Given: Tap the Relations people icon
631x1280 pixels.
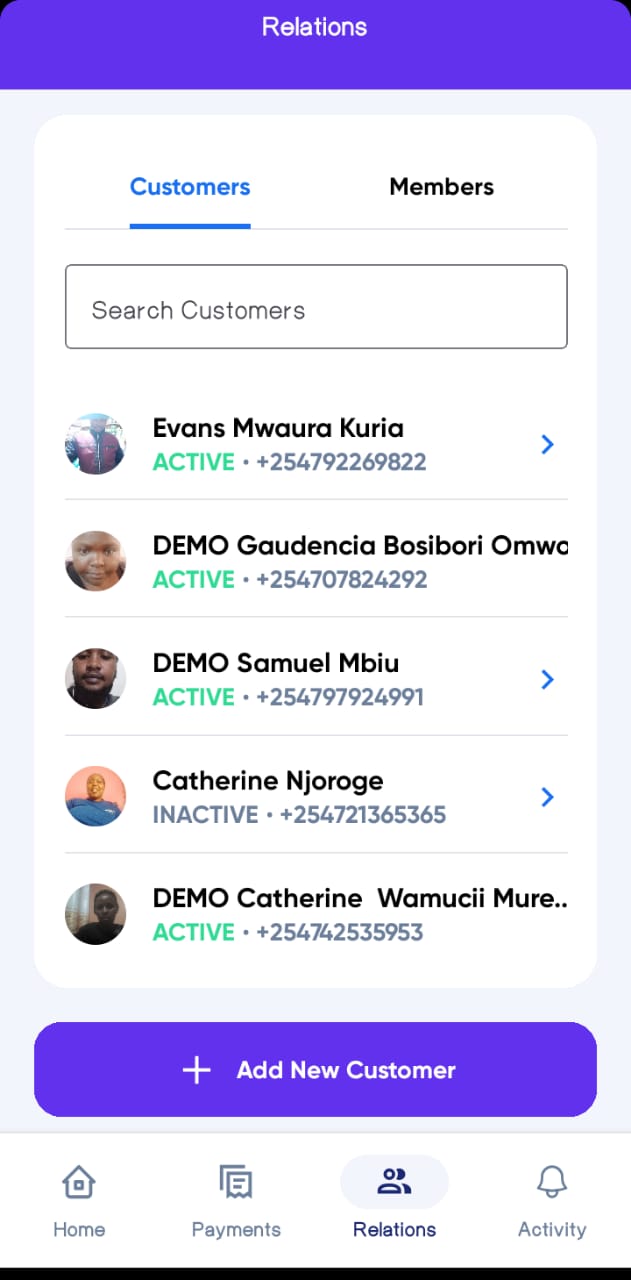Looking at the screenshot, I should tap(394, 1182).
